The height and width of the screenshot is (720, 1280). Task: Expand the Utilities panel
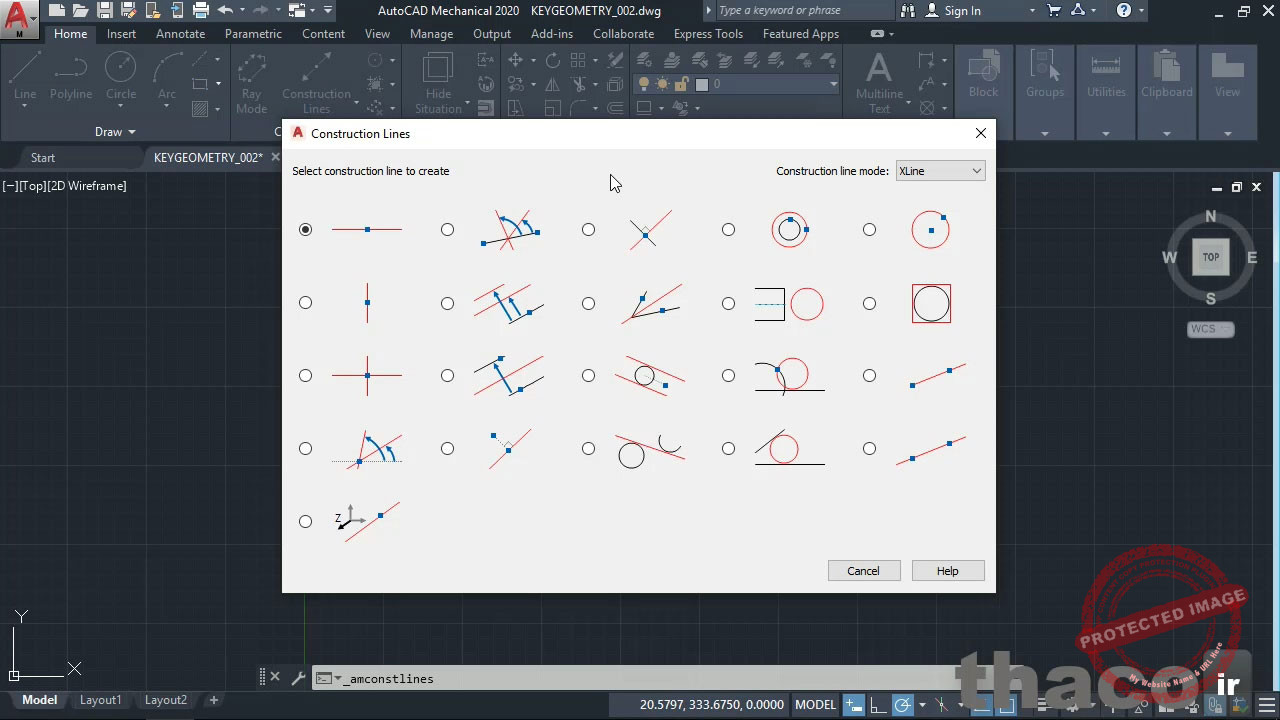click(x=1106, y=133)
